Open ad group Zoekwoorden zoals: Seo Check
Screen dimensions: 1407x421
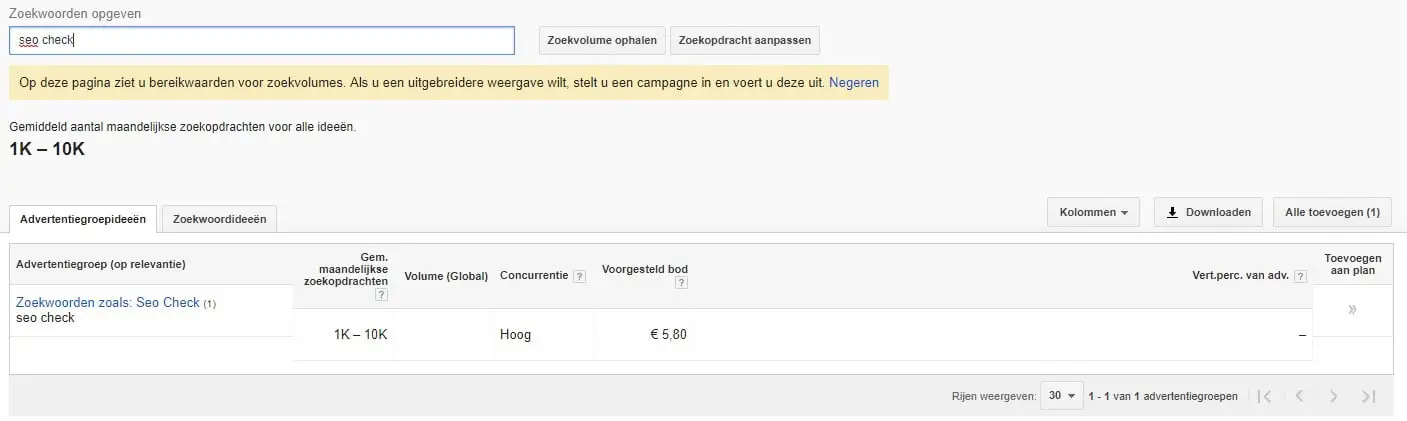click(108, 302)
